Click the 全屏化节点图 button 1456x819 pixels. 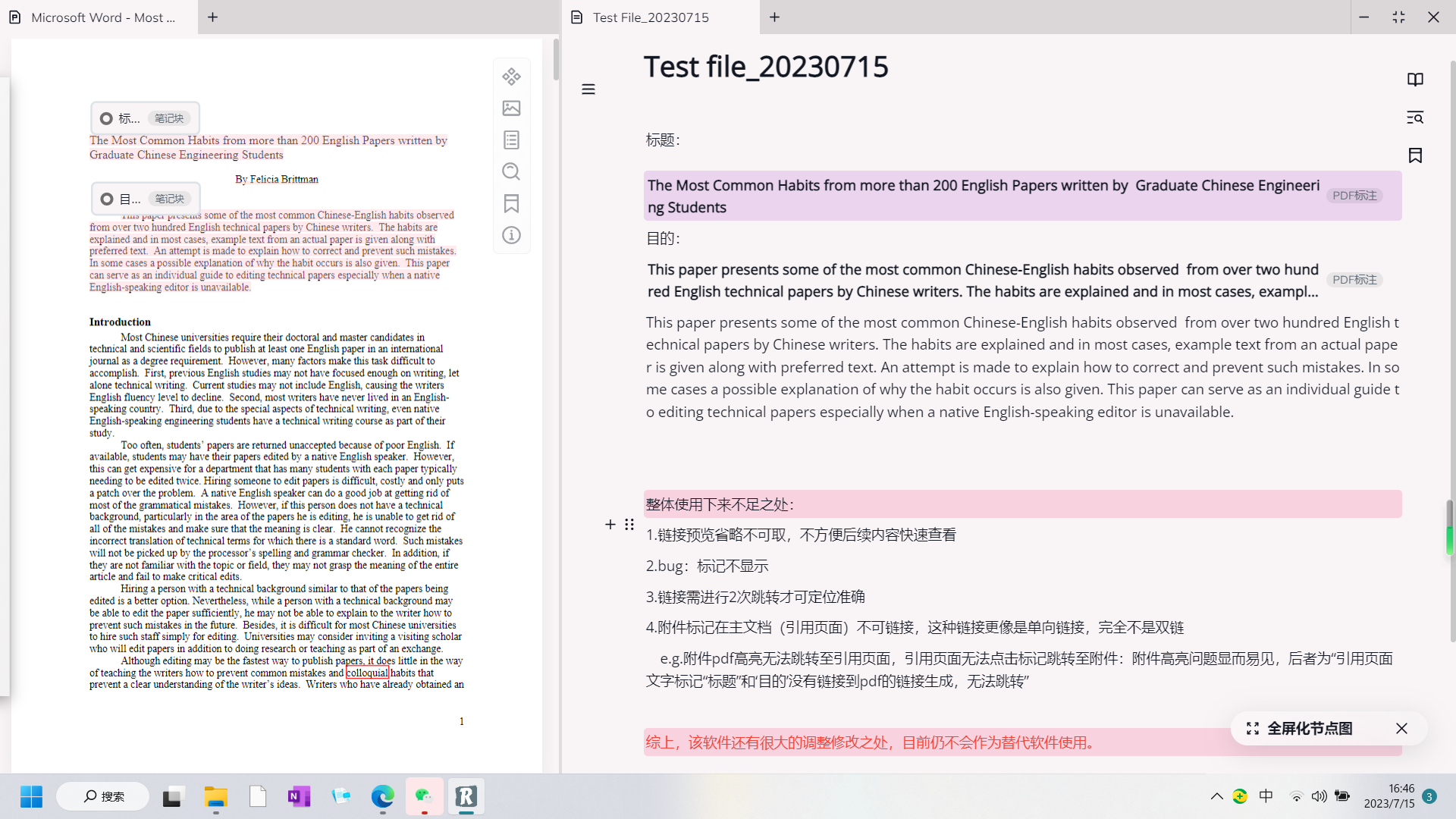(x=1300, y=729)
